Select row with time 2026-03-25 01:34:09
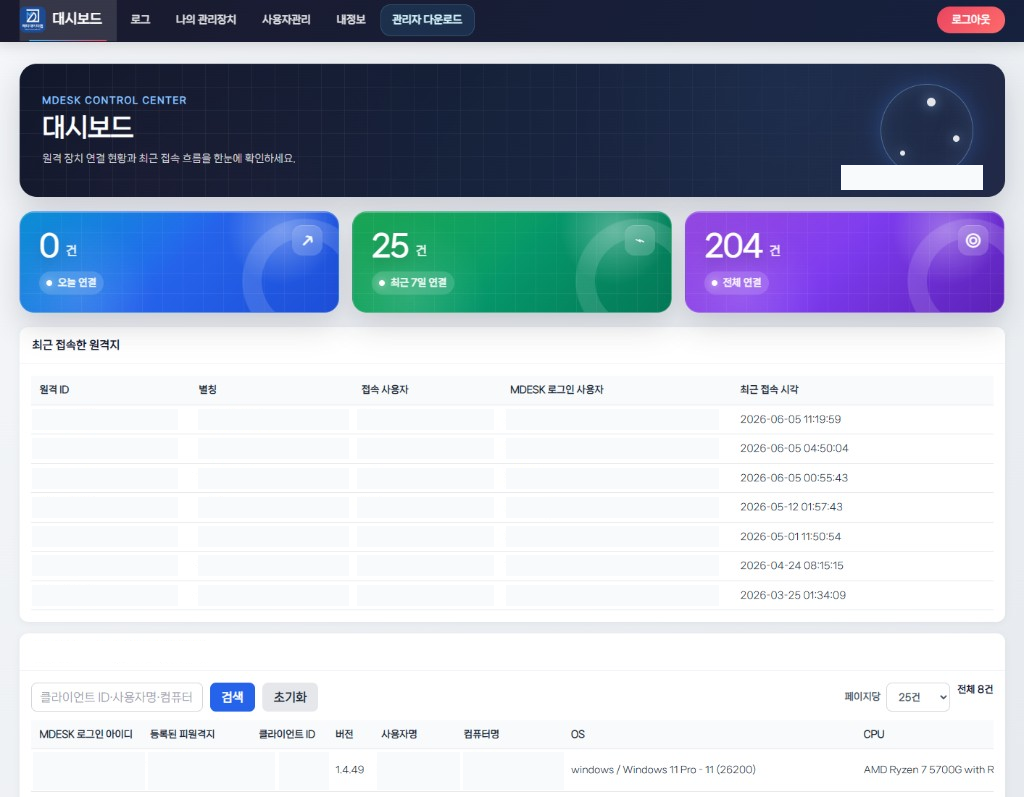Image resolution: width=1024 pixels, height=797 pixels. pos(512,595)
